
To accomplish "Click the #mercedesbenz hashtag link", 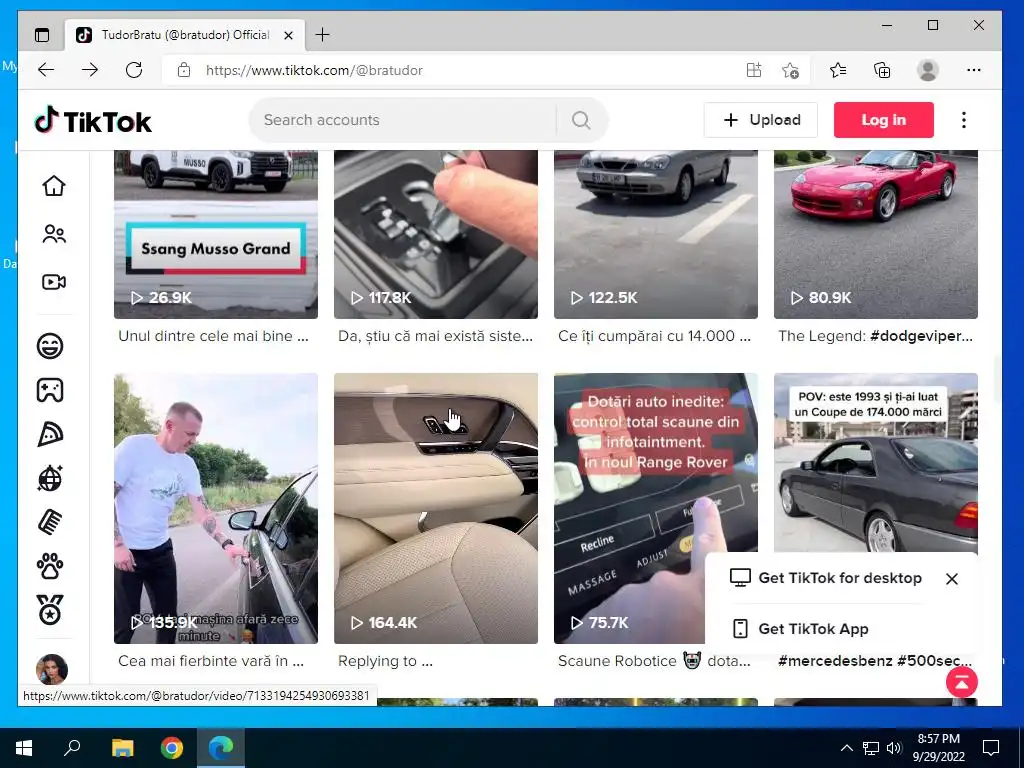I will coord(835,661).
